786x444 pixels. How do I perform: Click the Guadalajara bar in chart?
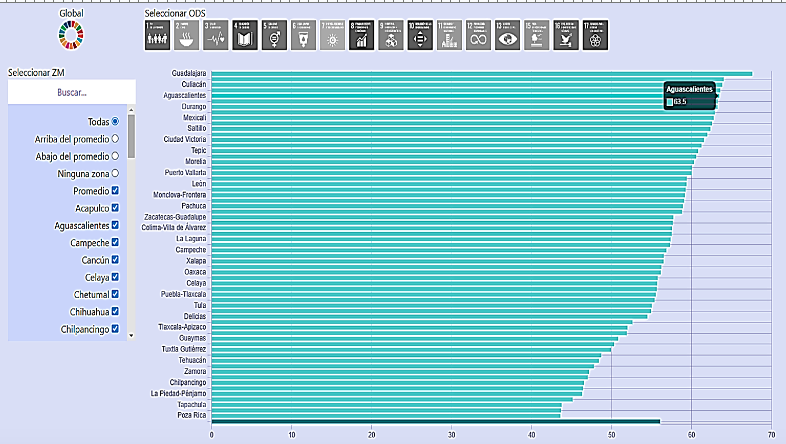pos(480,73)
